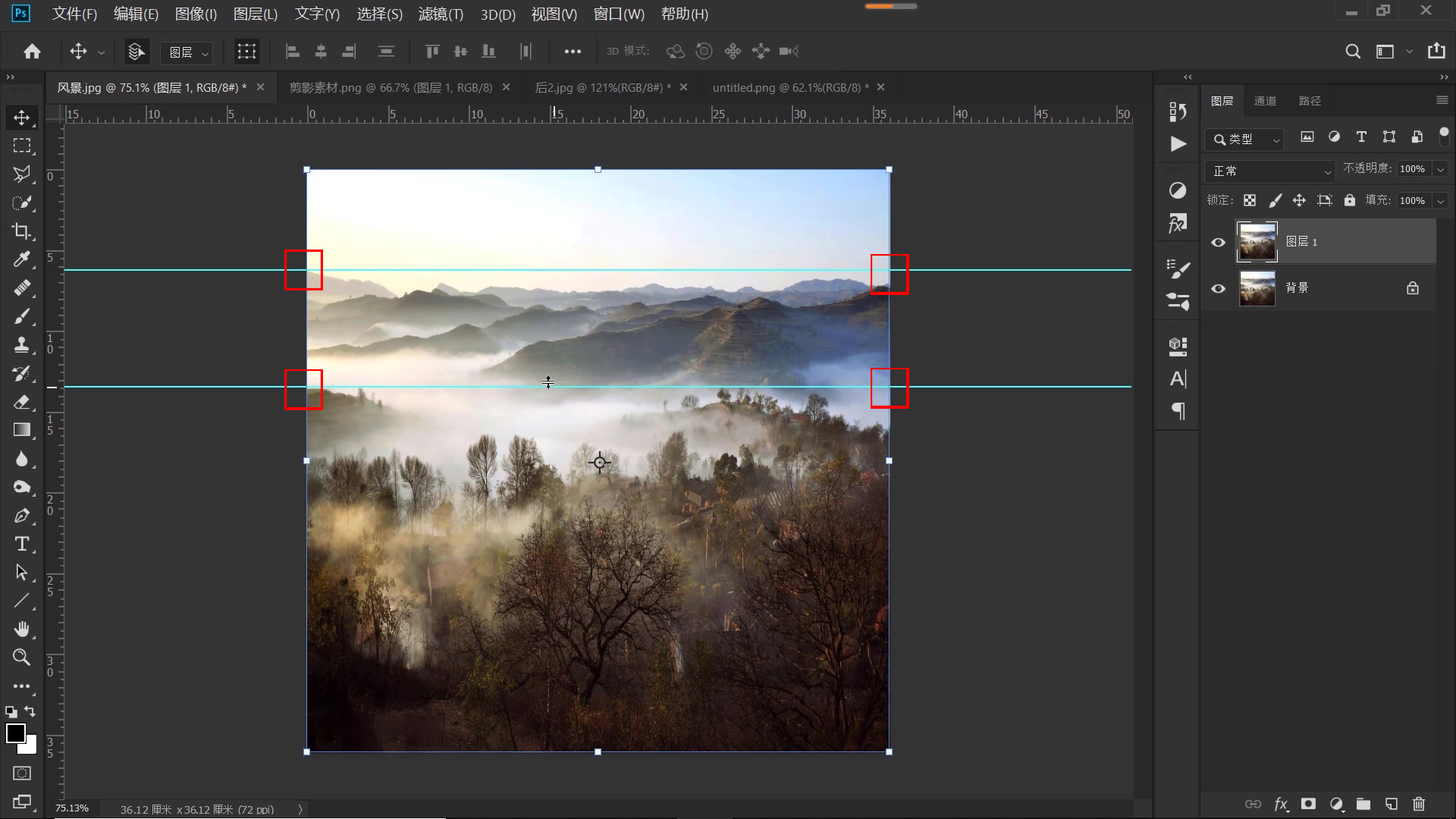Image resolution: width=1456 pixels, height=819 pixels.
Task: Open layer styles with the fx icon
Action: 1281,805
